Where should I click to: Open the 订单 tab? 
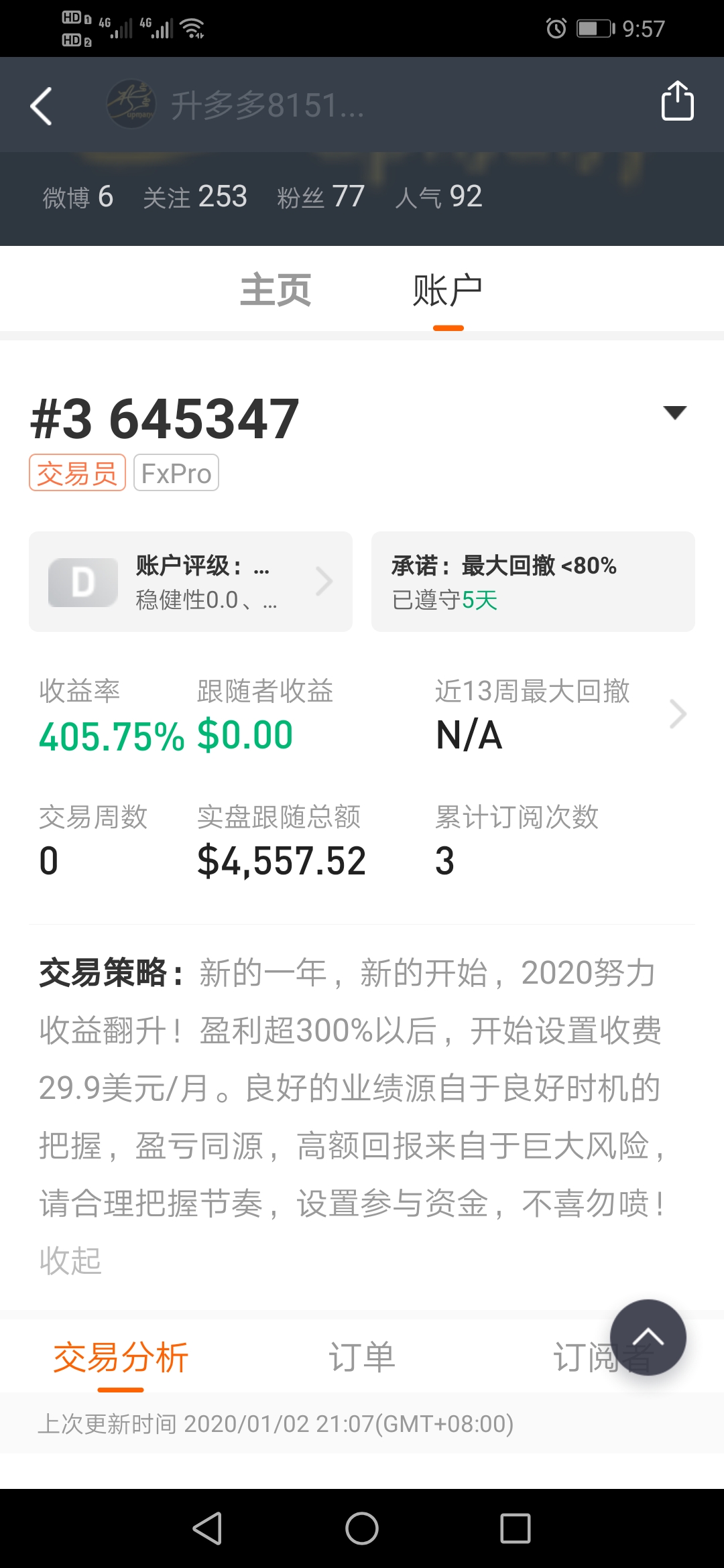click(362, 1357)
